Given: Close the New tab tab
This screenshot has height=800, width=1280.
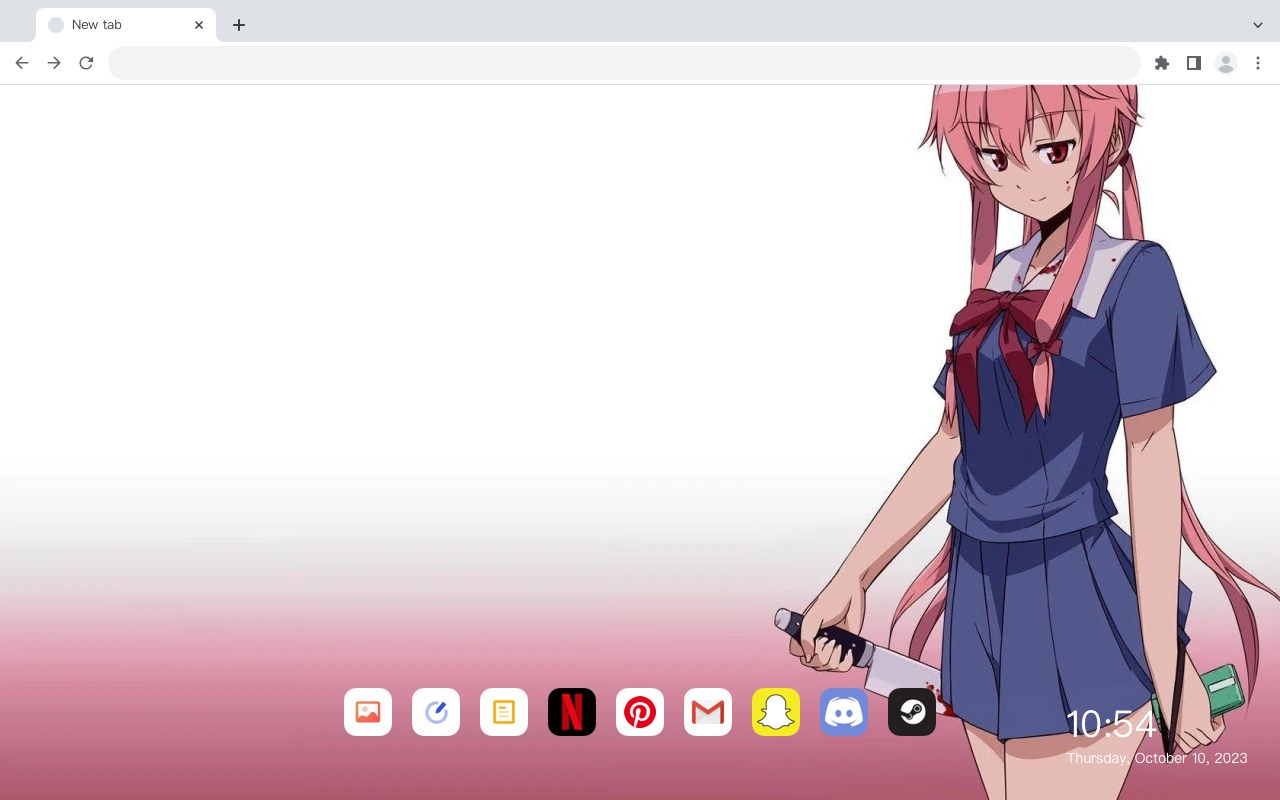Looking at the screenshot, I should [199, 25].
